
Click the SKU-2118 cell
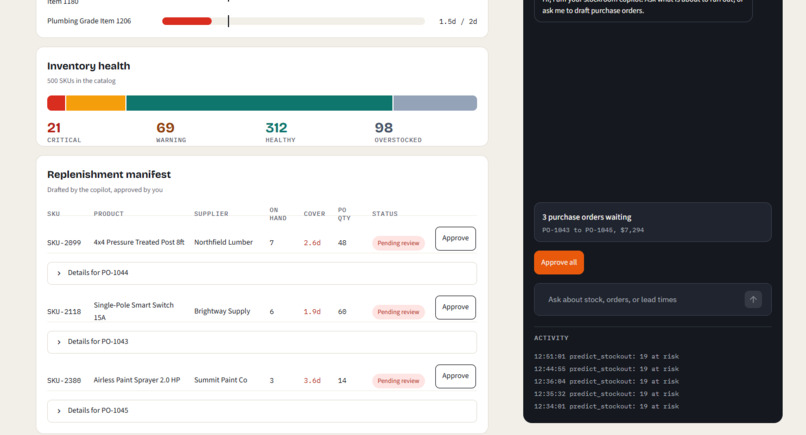(x=64, y=312)
